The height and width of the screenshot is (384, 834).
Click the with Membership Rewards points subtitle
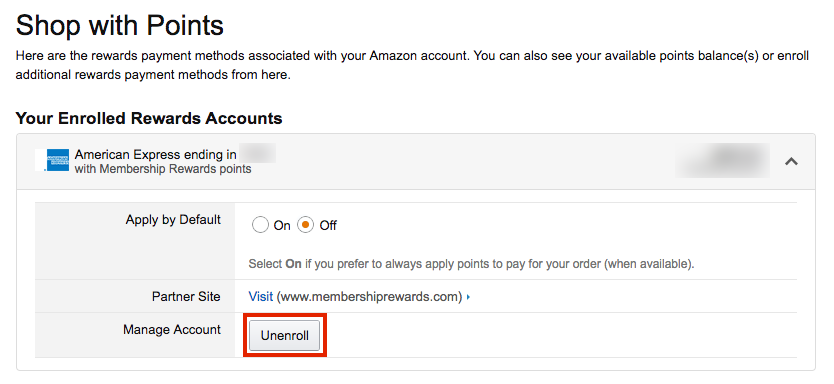coord(163,170)
